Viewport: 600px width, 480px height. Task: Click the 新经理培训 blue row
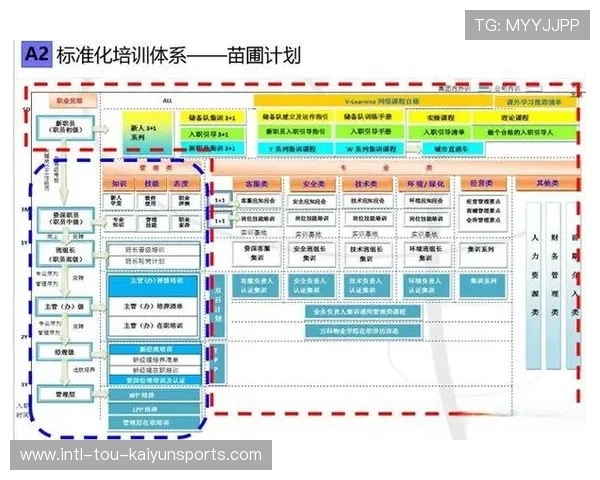[x=155, y=349]
